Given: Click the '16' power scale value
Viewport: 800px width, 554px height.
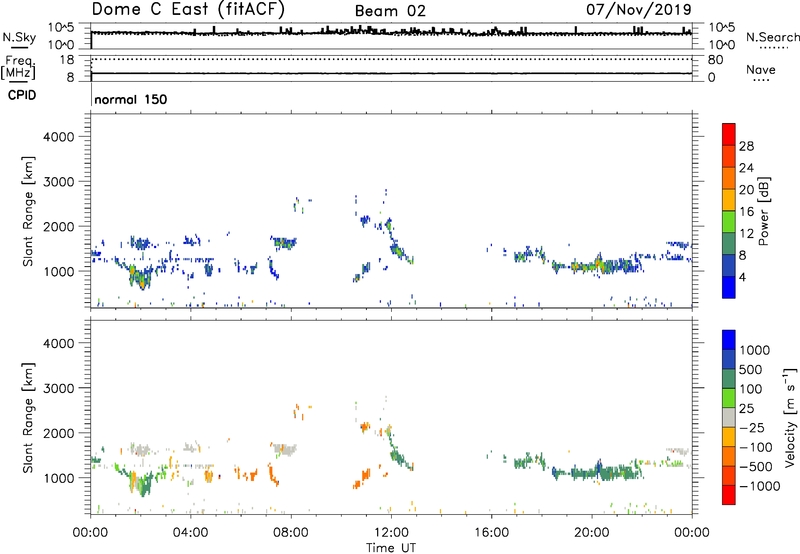Looking at the screenshot, I should pyautogui.click(x=746, y=212).
